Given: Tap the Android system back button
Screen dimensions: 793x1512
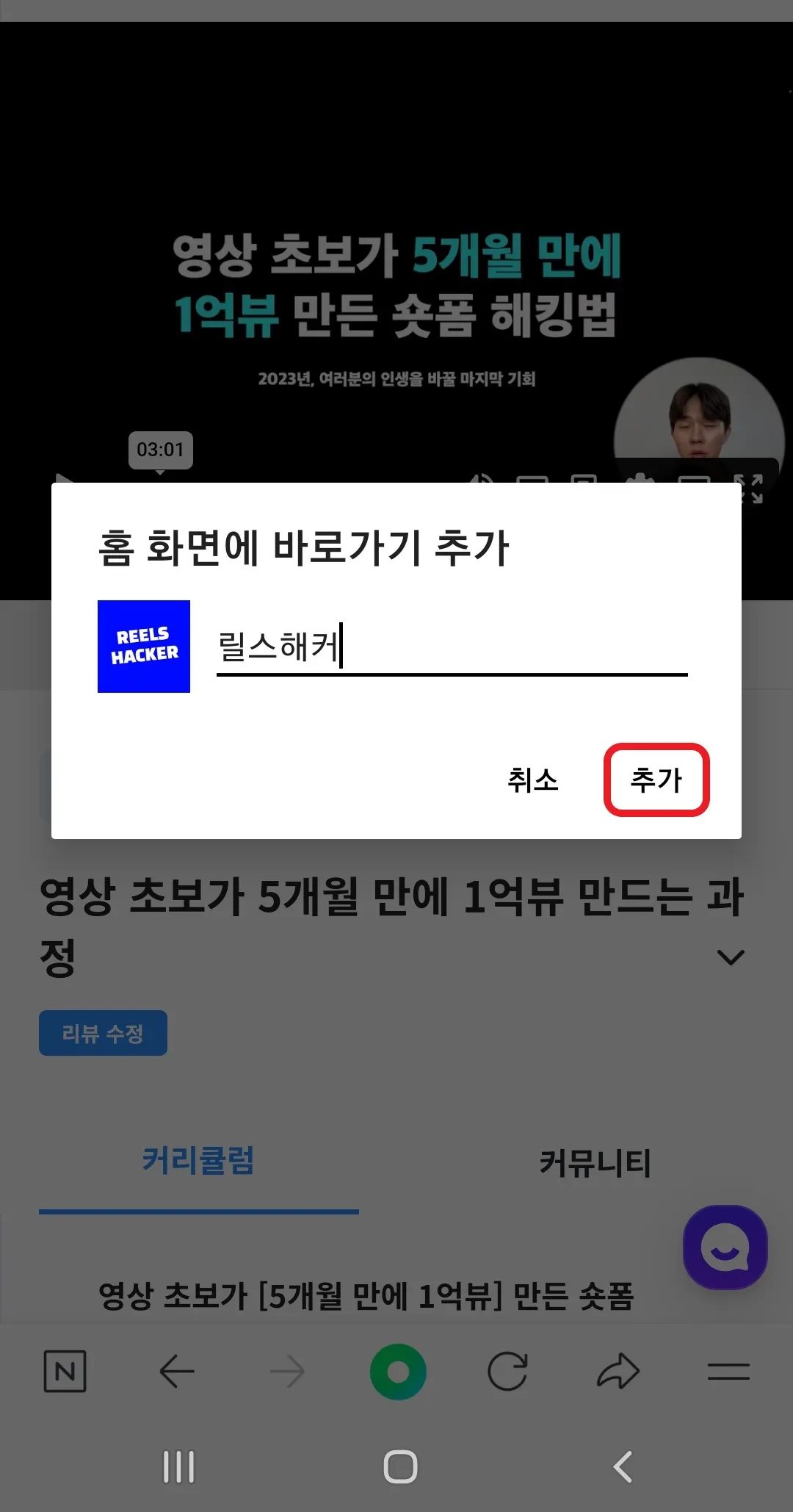Looking at the screenshot, I should [x=623, y=1466].
